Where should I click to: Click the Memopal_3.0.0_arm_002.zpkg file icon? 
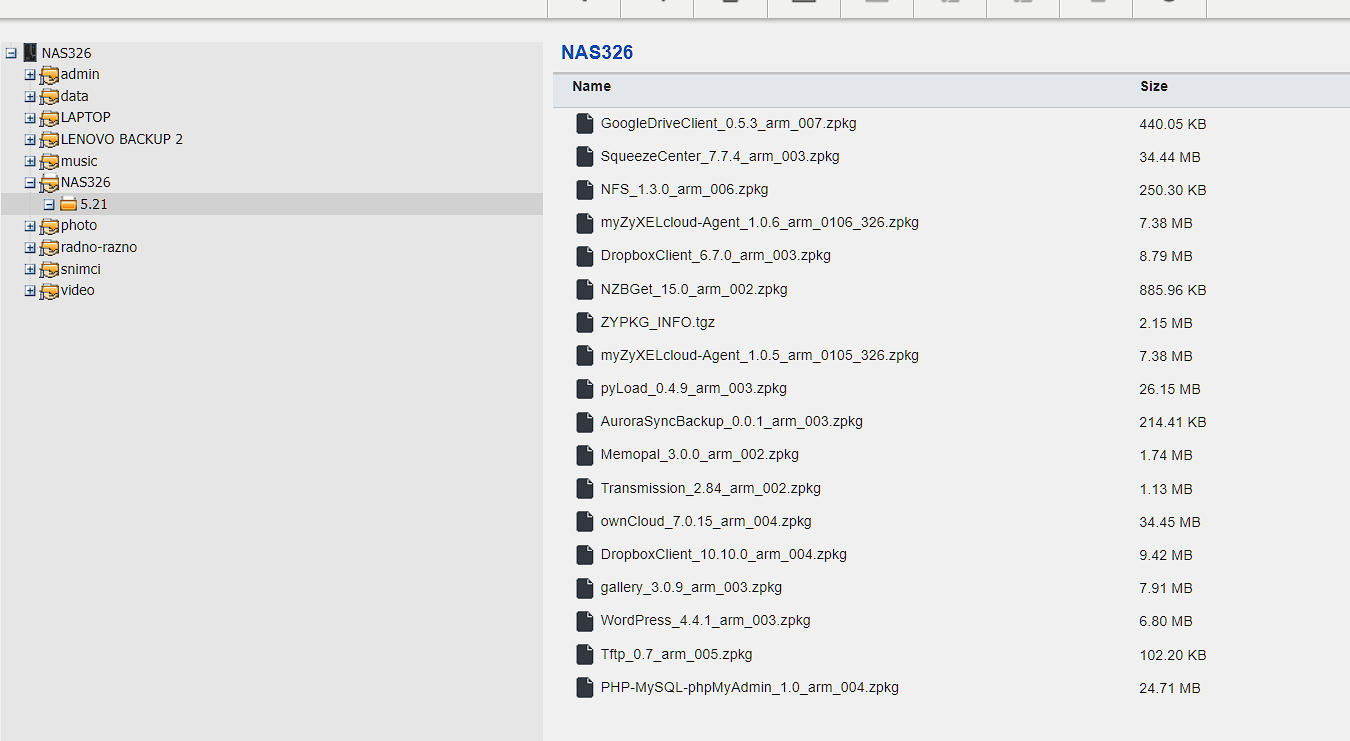pyautogui.click(x=585, y=455)
